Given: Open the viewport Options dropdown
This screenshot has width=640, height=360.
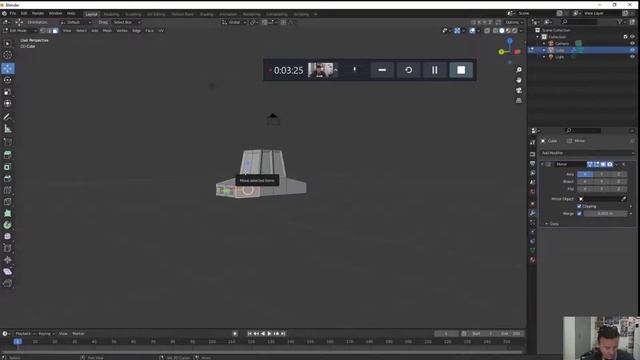Looking at the screenshot, I should [x=514, y=22].
